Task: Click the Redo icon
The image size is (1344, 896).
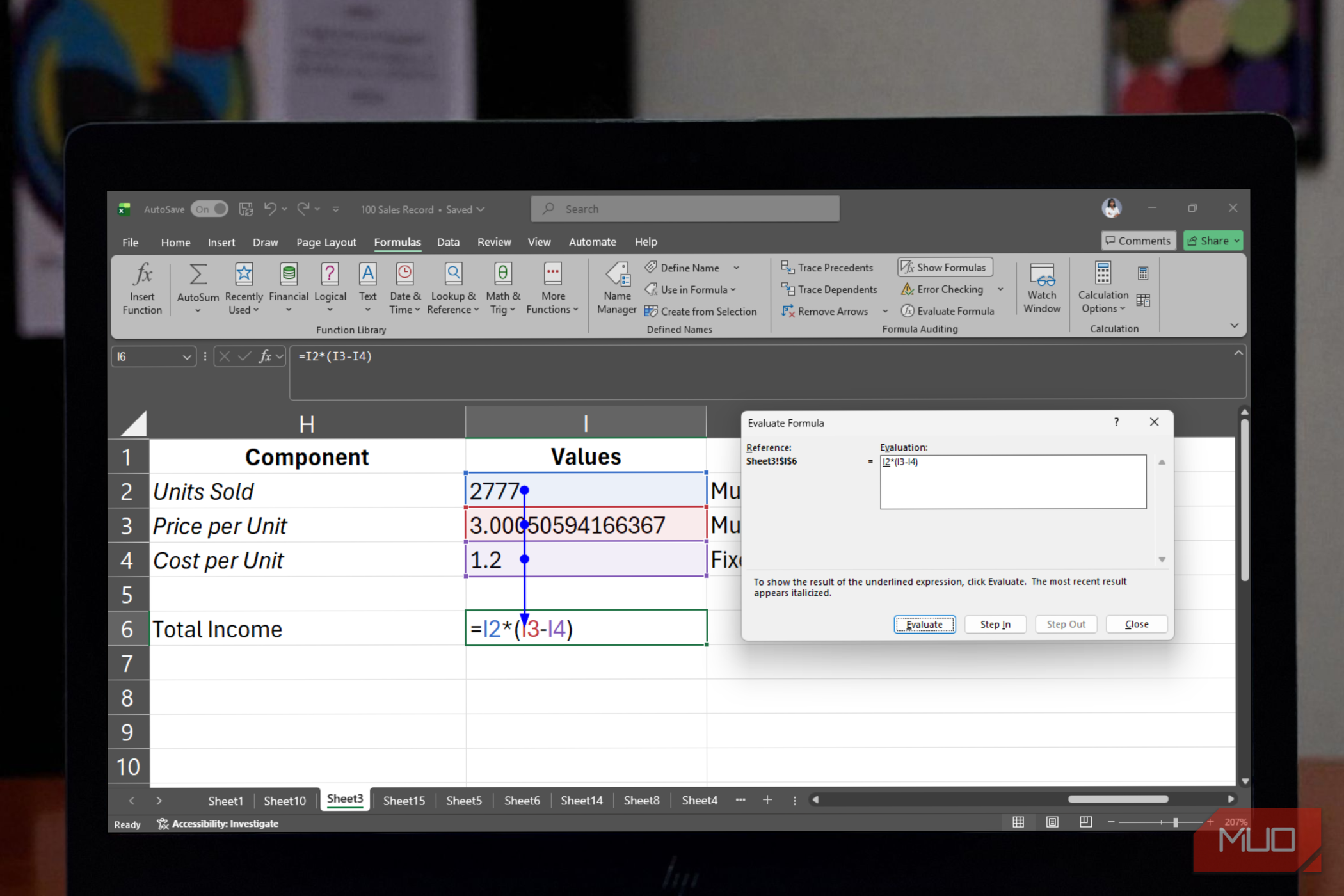Action: [x=303, y=209]
